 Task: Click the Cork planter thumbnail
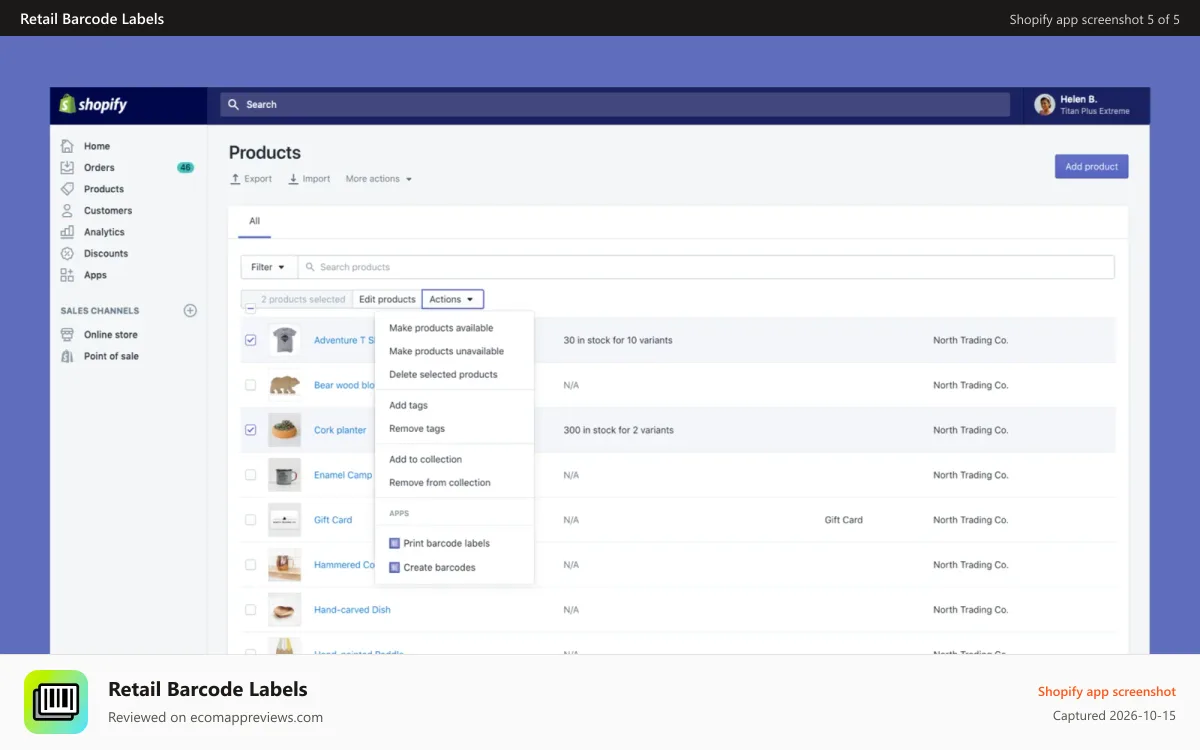(x=285, y=430)
